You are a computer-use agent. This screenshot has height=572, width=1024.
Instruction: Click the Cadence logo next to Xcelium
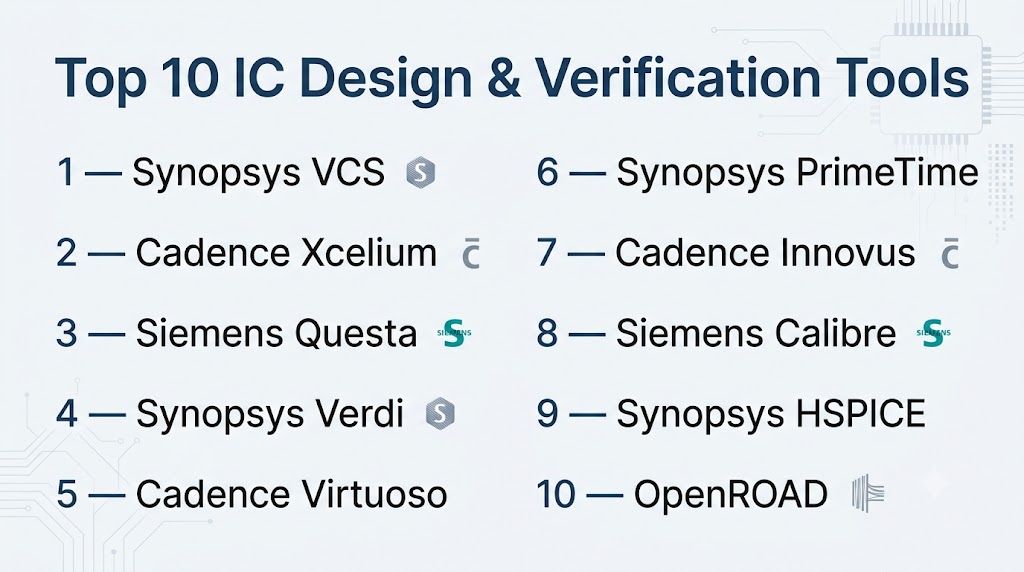(471, 254)
